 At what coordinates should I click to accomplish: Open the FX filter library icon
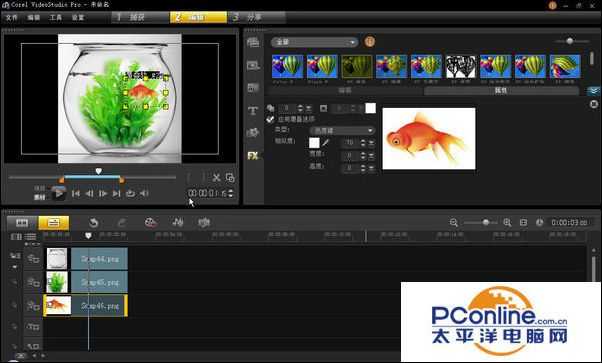tap(253, 156)
